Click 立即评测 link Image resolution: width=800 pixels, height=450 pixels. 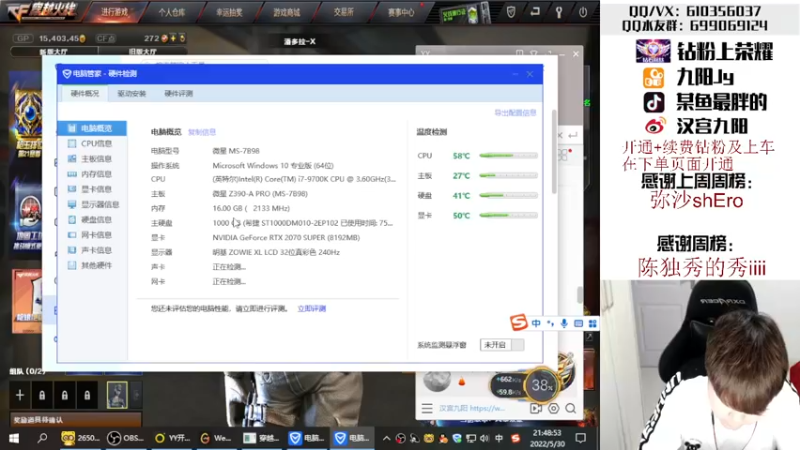312,309
